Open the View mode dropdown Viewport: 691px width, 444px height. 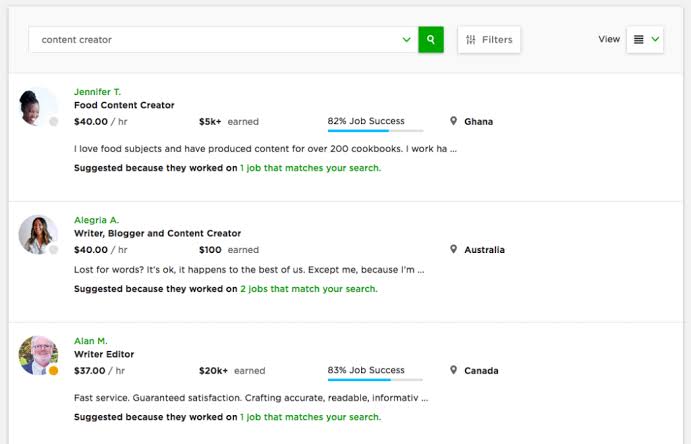click(645, 40)
